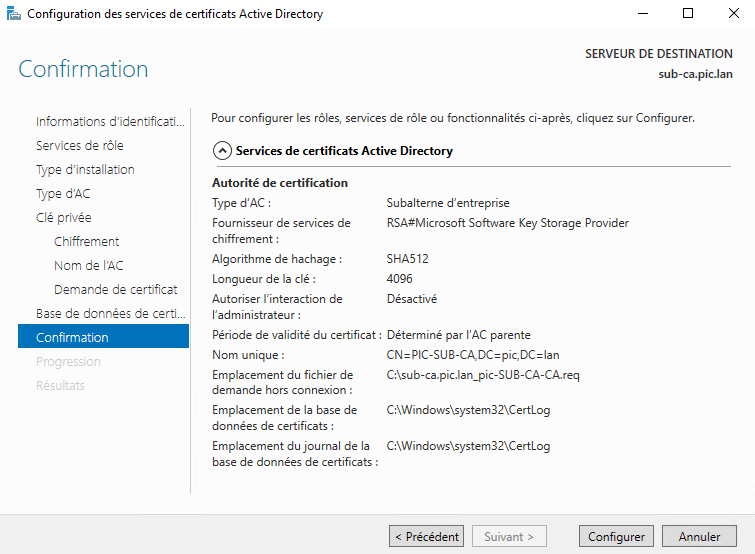755x554 pixels.
Task: Click the SHA512 hash algorithm value
Action: click(x=407, y=259)
